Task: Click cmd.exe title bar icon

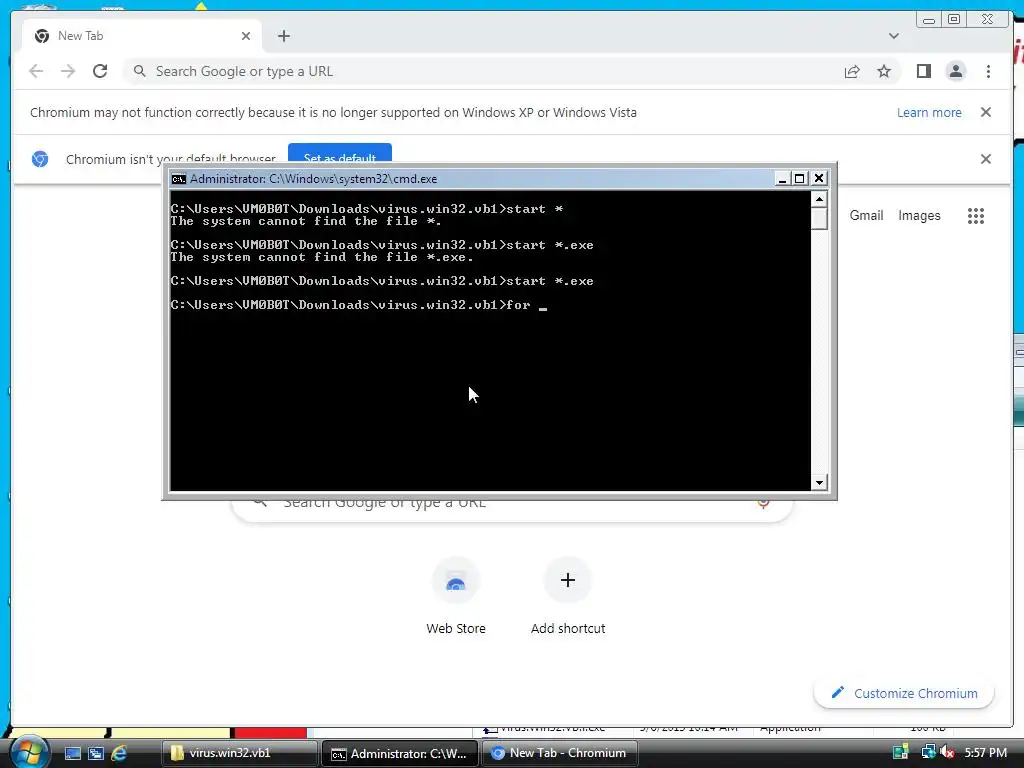Action: coord(178,179)
